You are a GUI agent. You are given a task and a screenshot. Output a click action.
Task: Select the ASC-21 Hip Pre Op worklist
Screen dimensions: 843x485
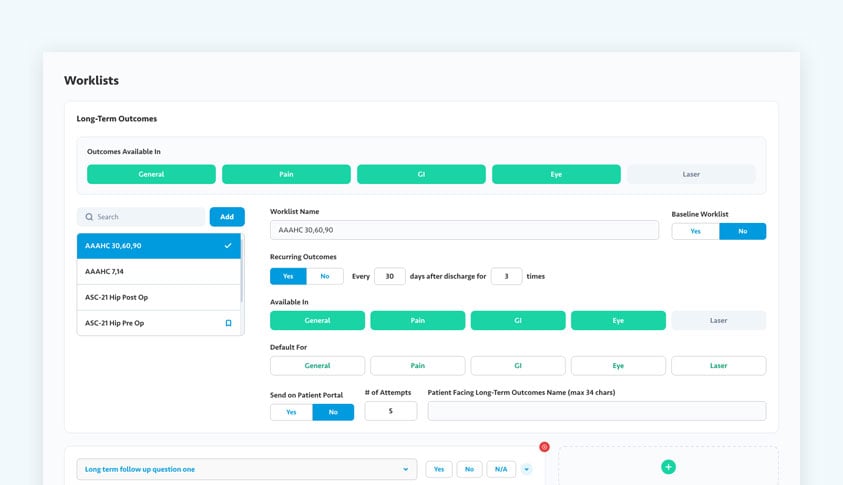pyautogui.click(x=159, y=323)
